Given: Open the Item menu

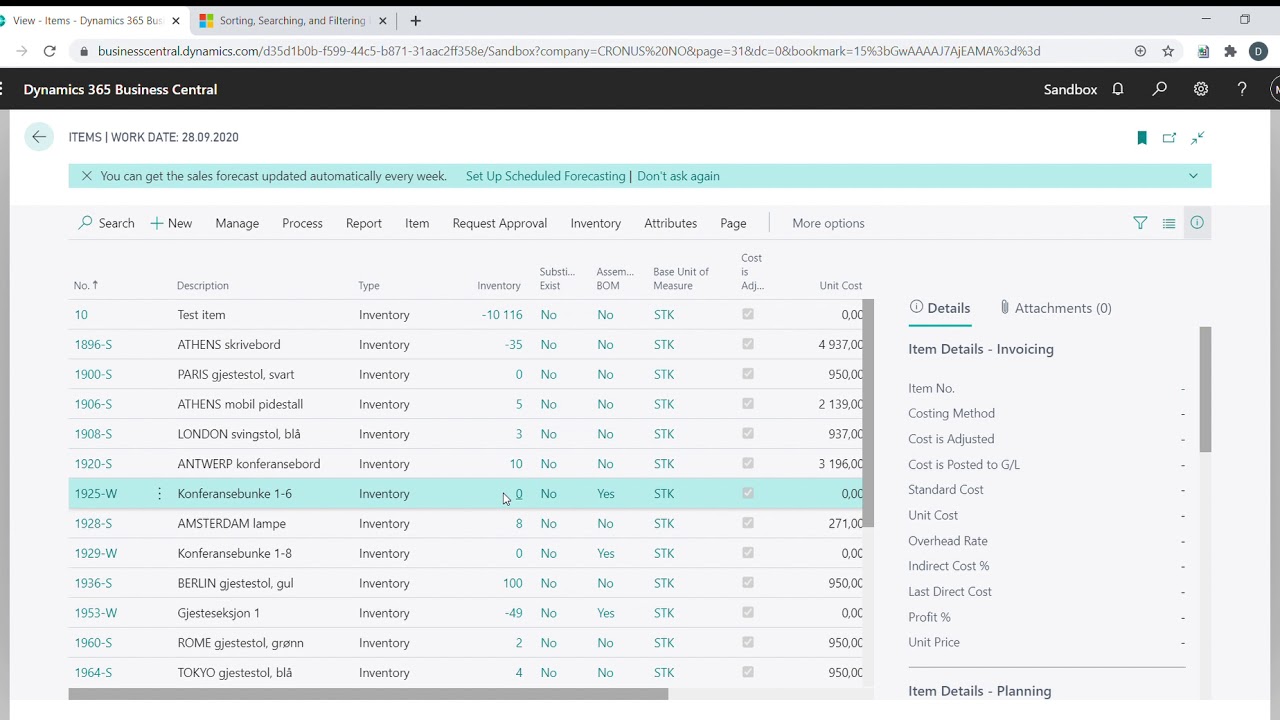Looking at the screenshot, I should point(417,223).
